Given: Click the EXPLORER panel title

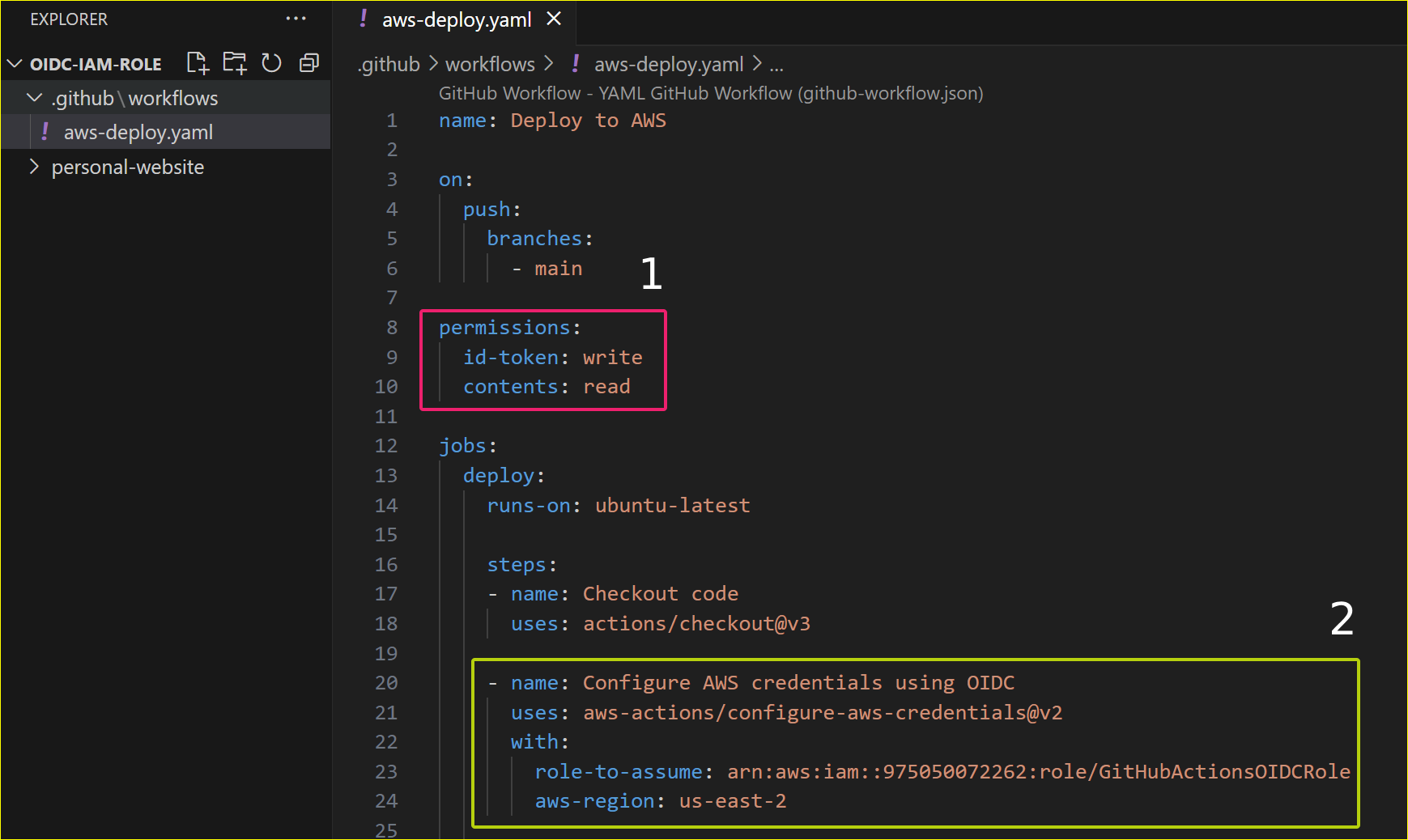Looking at the screenshot, I should (69, 19).
